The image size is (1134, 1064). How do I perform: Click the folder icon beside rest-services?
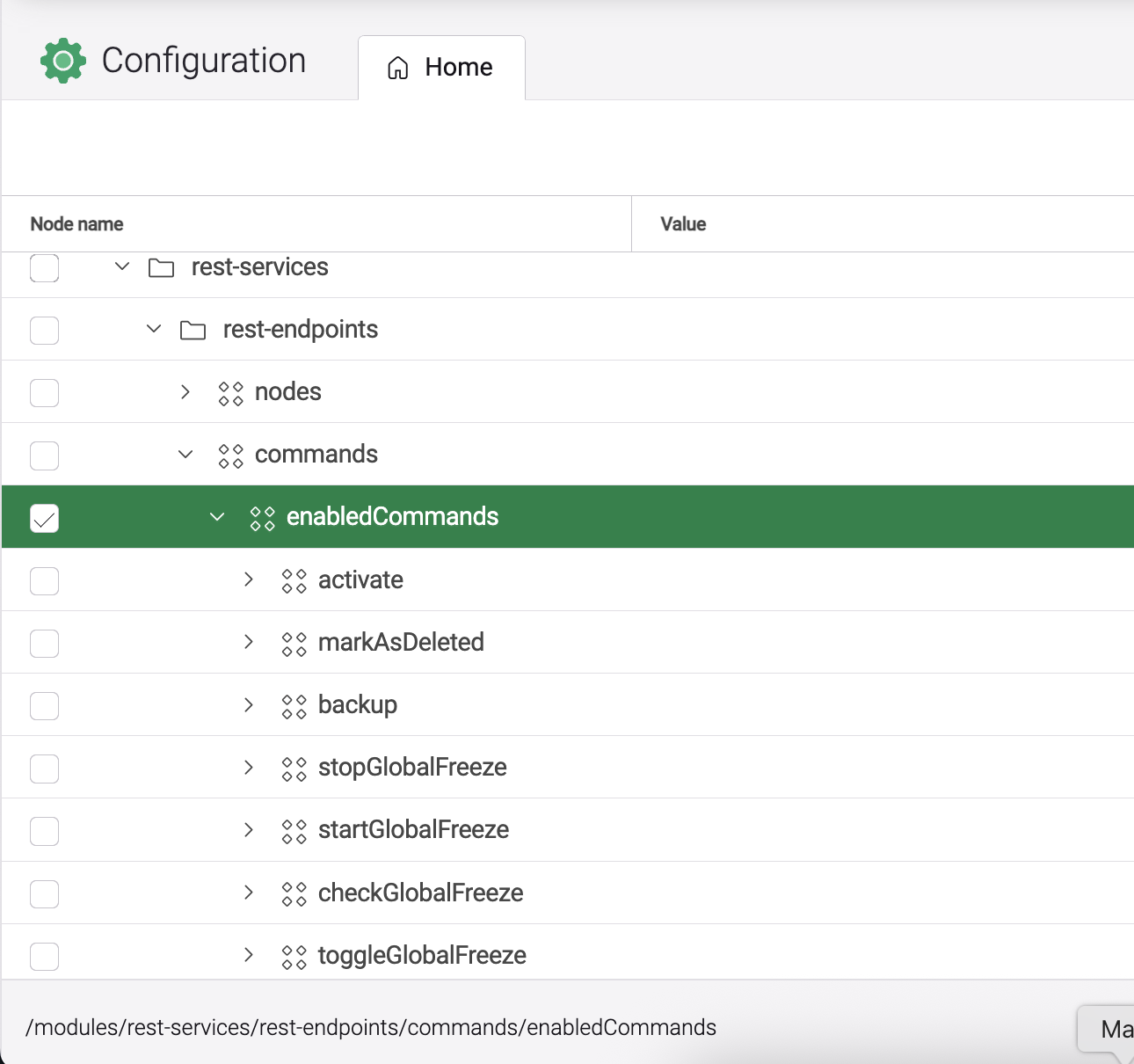click(x=161, y=267)
